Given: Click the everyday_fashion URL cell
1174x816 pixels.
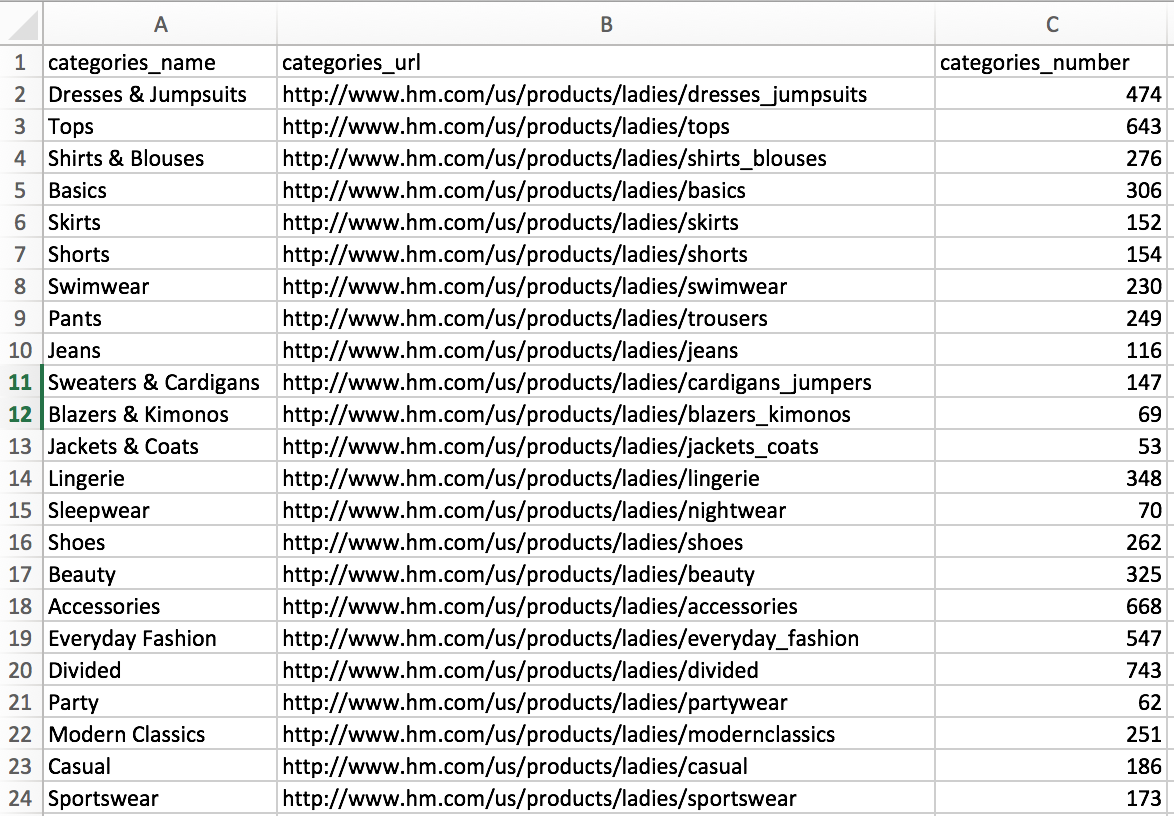Looking at the screenshot, I should click(x=606, y=638).
